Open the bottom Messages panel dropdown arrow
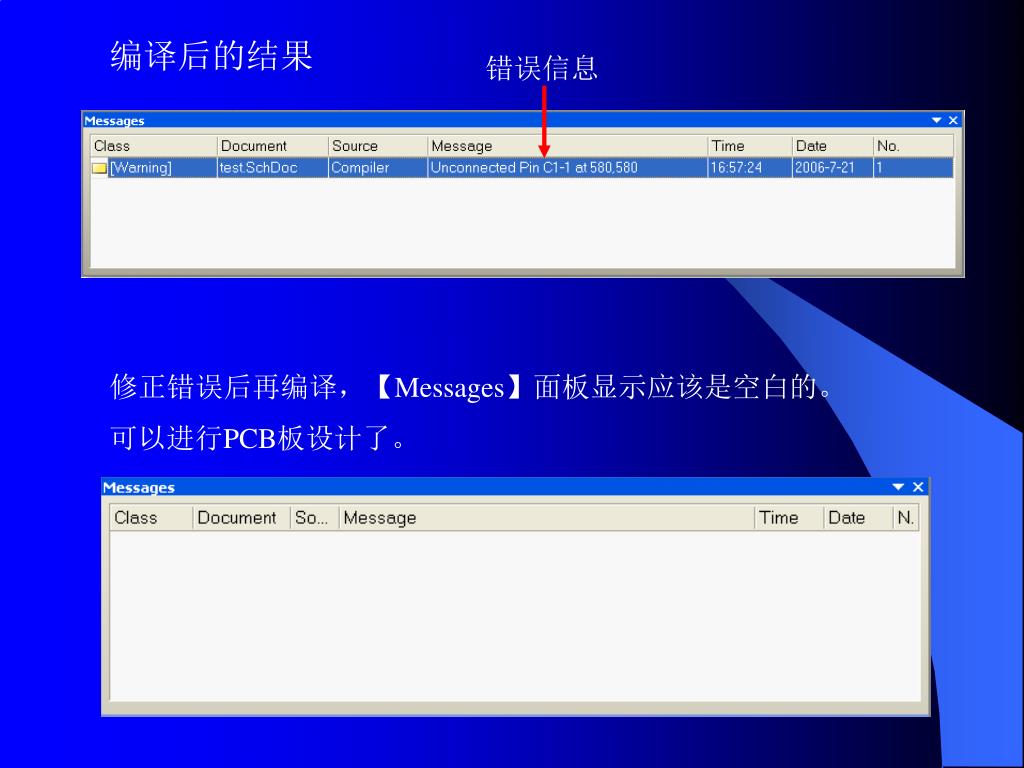This screenshot has width=1024, height=768. (x=898, y=487)
